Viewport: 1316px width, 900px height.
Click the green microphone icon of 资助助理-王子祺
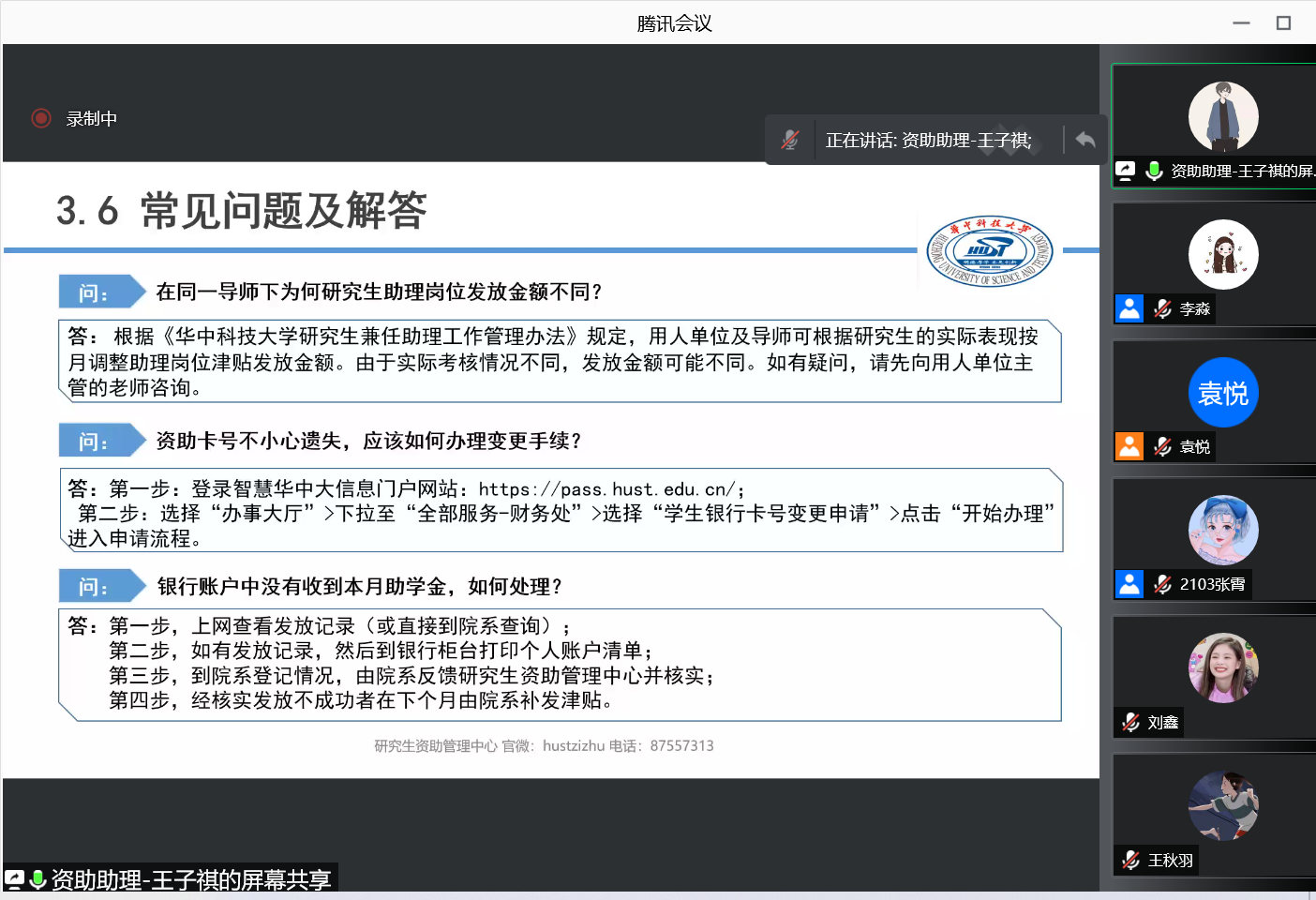pyautogui.click(x=1155, y=171)
